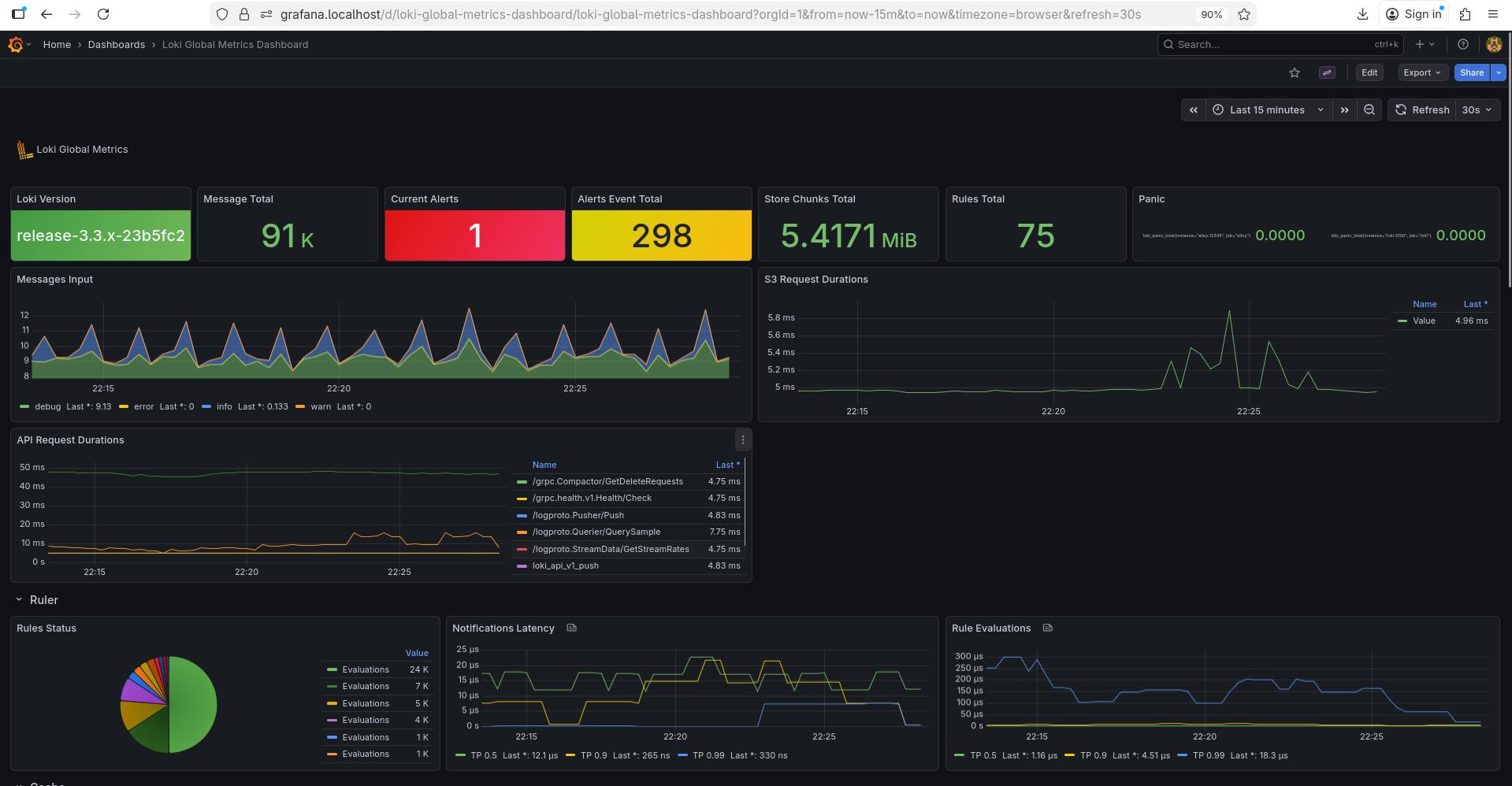Screen dimensions: 1512x786
Task: Open the Share button dropdown arrow
Action: pyautogui.click(x=1499, y=72)
